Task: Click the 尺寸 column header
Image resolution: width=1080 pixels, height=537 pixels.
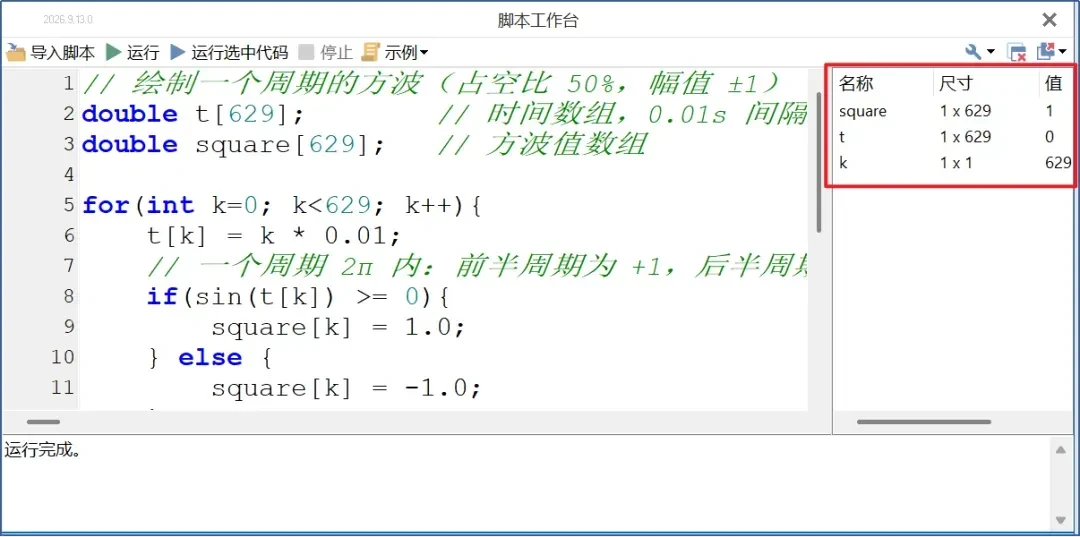Action: 955,84
